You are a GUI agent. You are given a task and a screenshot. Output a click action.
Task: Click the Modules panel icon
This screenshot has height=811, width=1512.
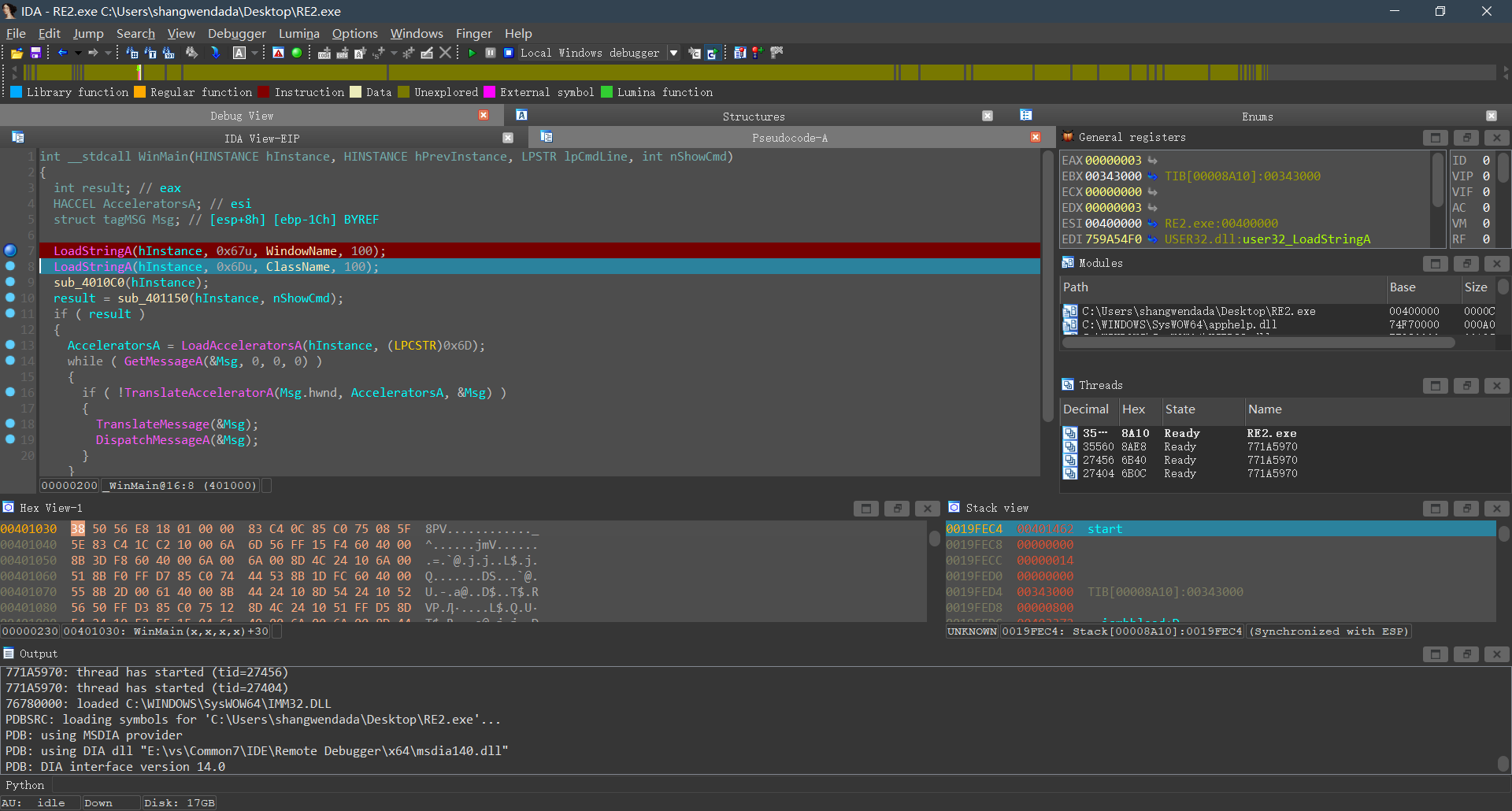(x=1068, y=263)
